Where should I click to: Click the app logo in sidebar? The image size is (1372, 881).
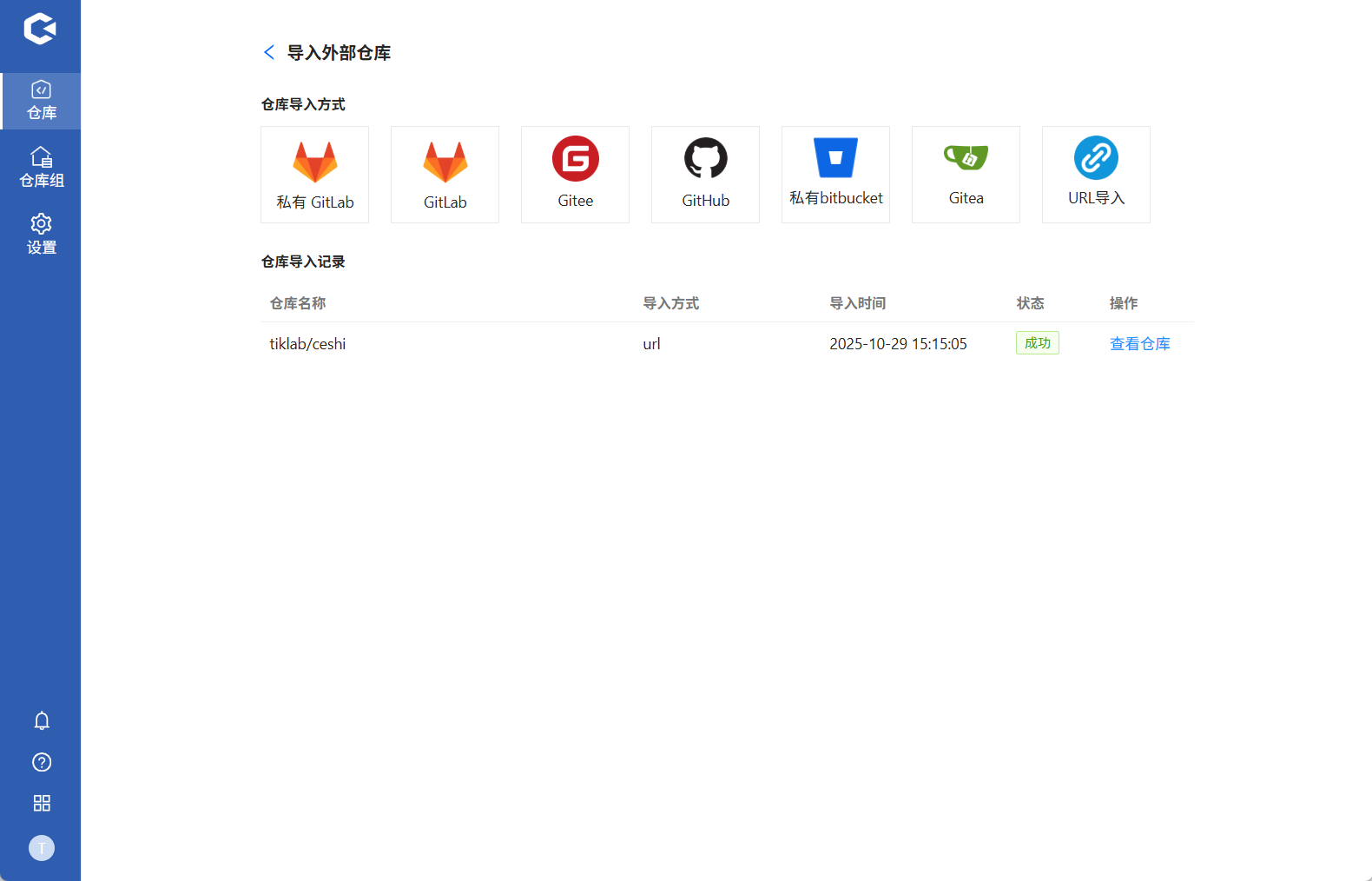40,29
